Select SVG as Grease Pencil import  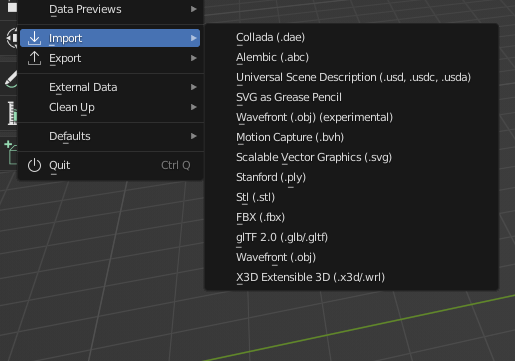point(352,97)
